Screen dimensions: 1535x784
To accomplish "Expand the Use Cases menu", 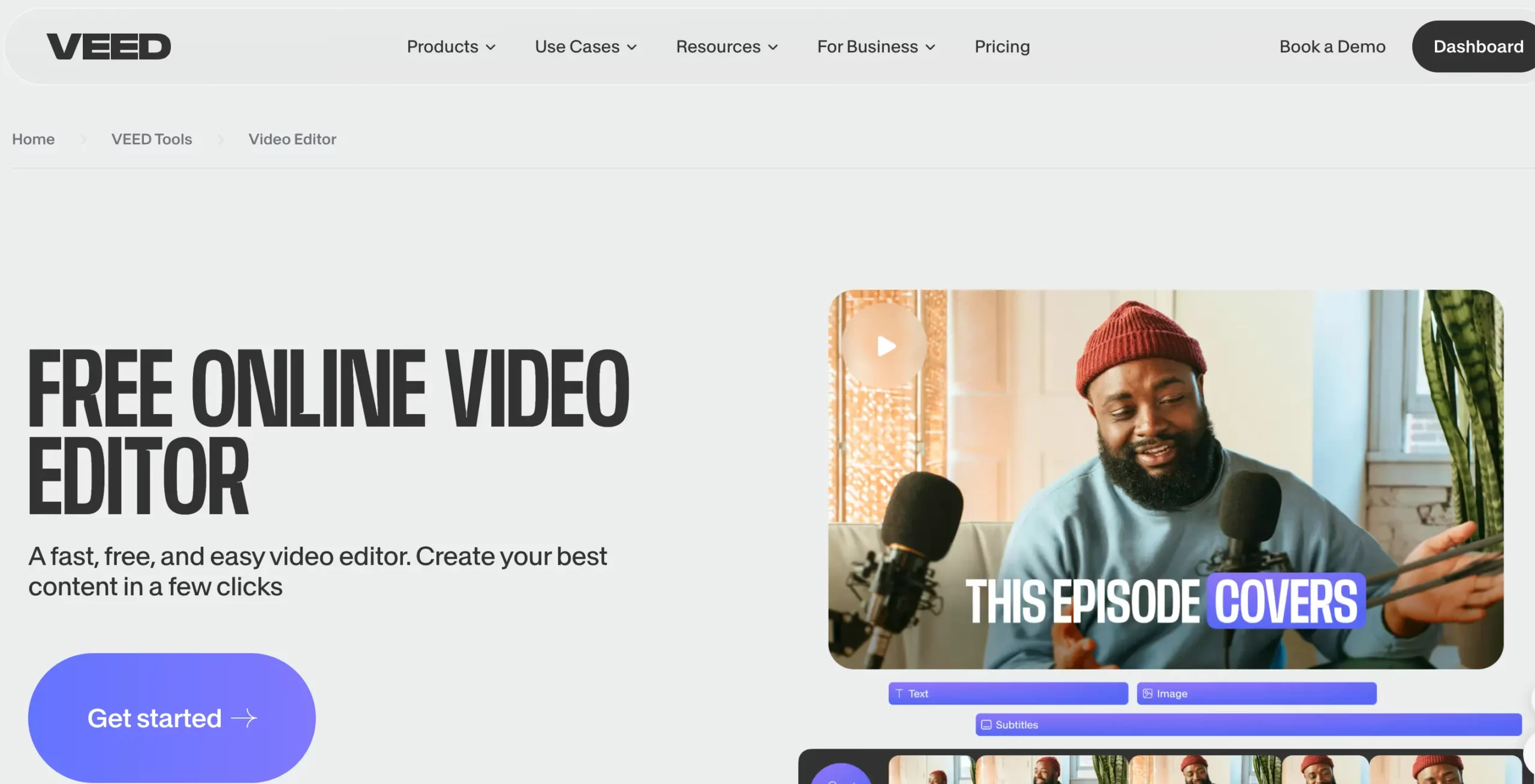I will pyautogui.click(x=585, y=47).
